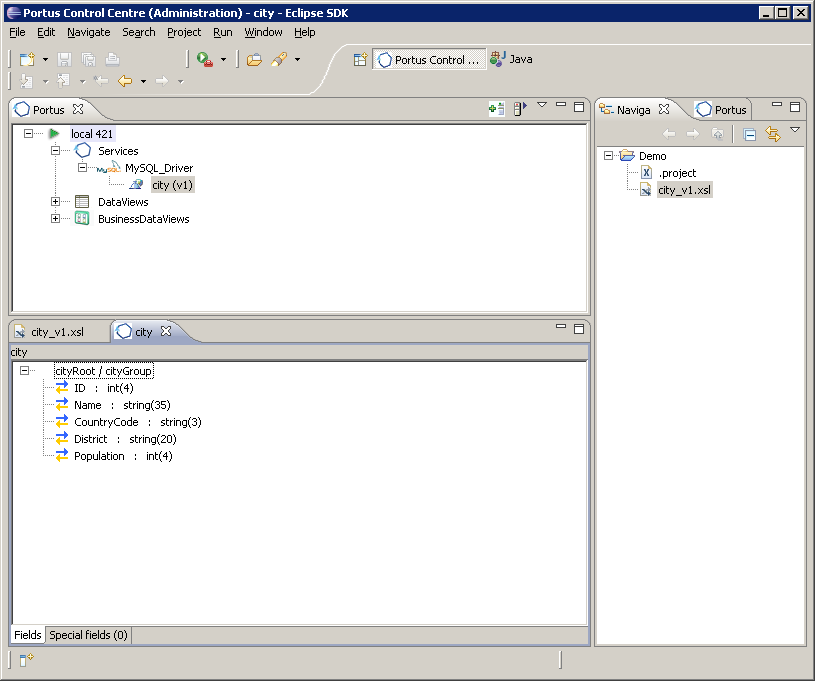Select the local 421 server entry
Screen dimensions: 815x681
point(91,134)
